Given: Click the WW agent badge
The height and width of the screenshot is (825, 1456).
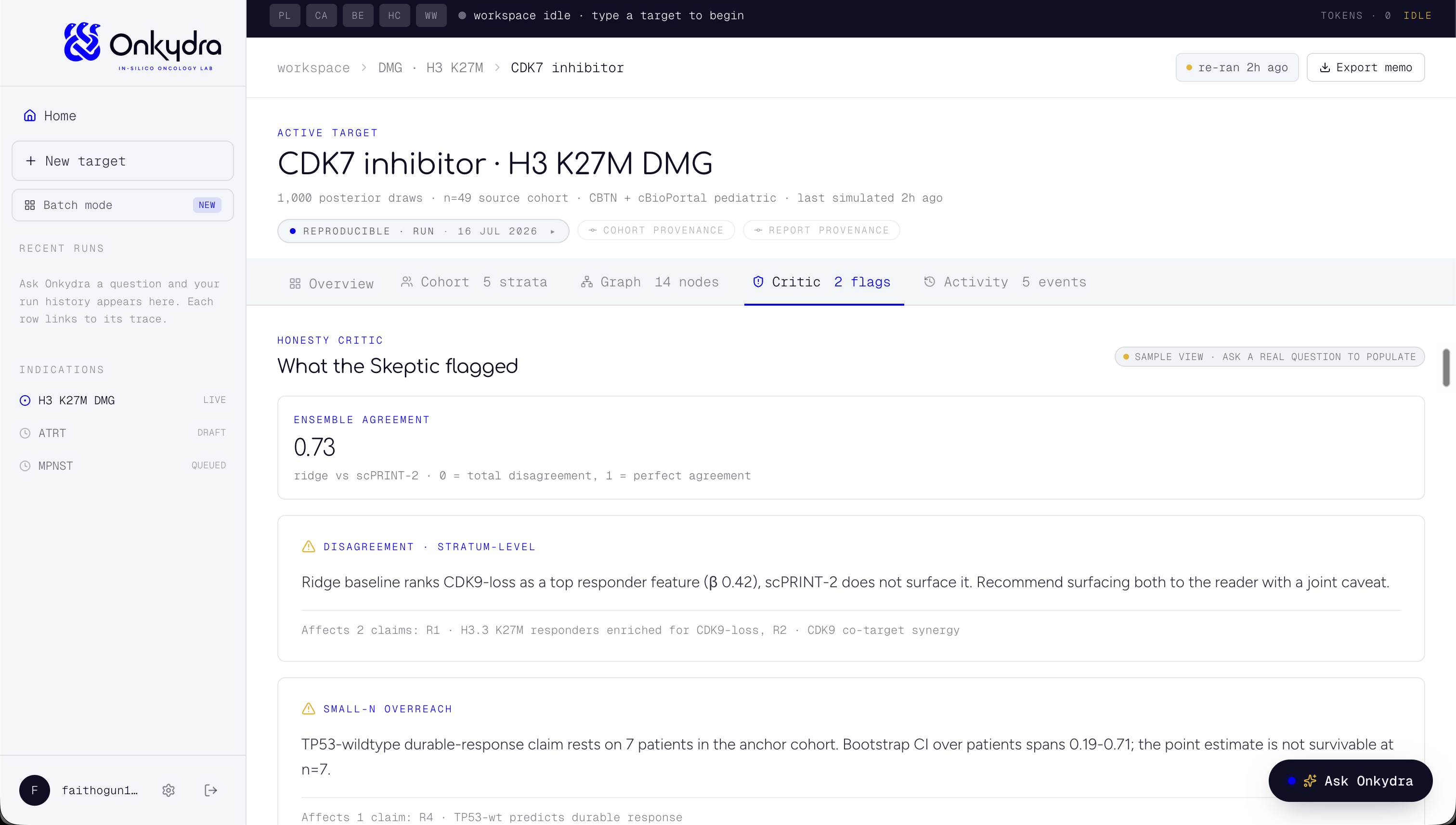Looking at the screenshot, I should coord(431,15).
